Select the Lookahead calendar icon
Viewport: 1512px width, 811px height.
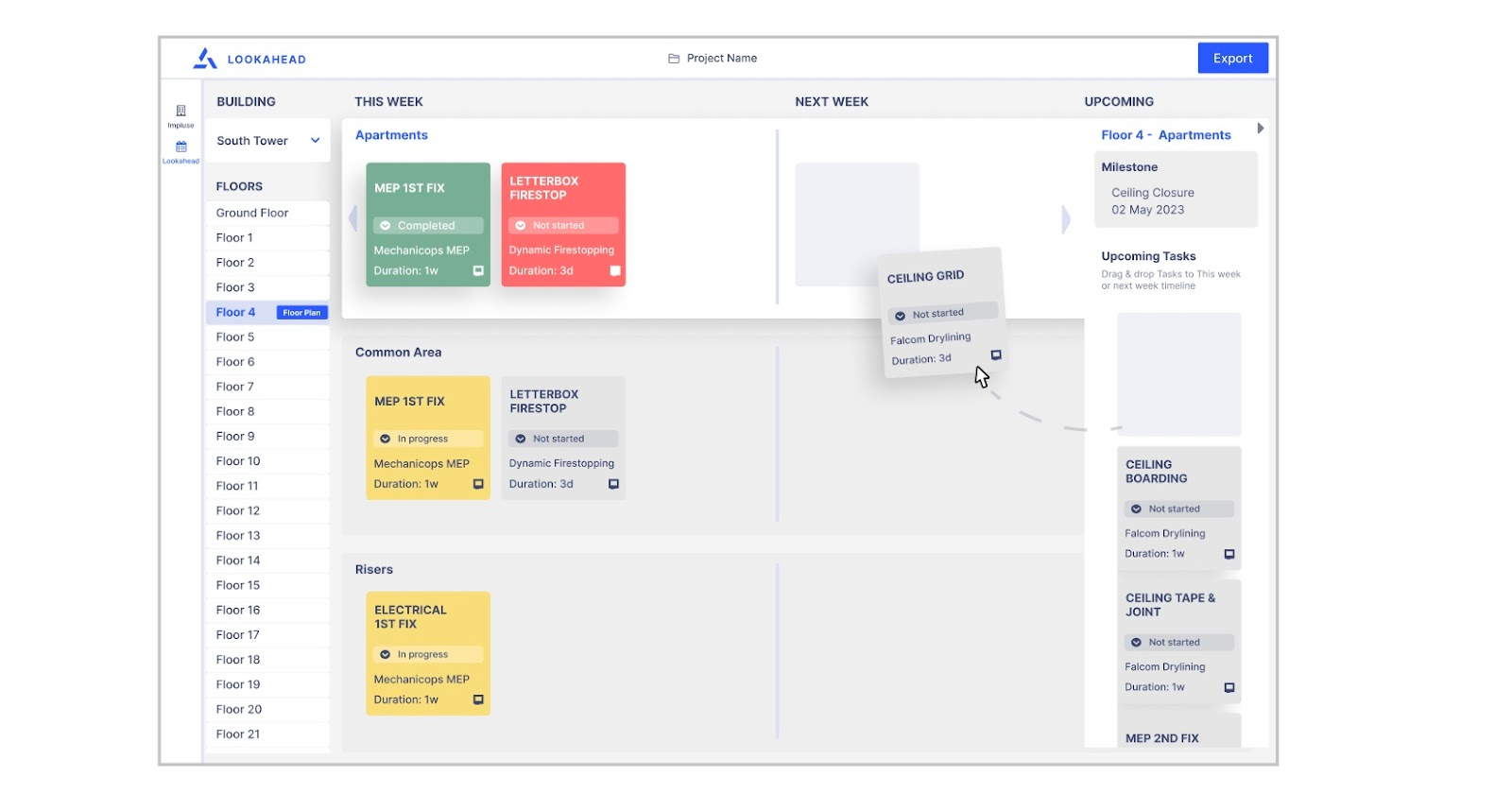[180, 148]
